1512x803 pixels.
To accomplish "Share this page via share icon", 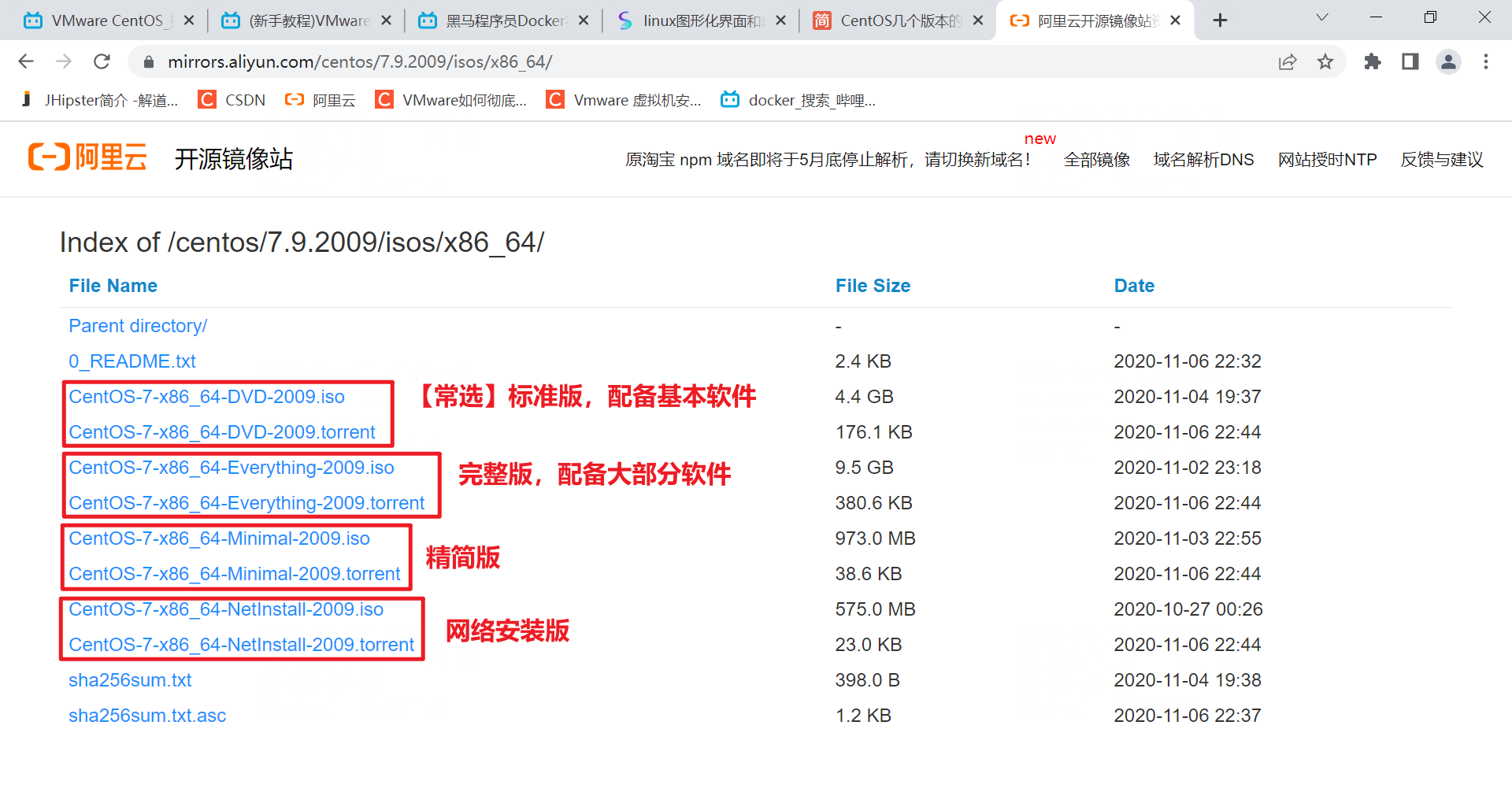I will pyautogui.click(x=1288, y=61).
